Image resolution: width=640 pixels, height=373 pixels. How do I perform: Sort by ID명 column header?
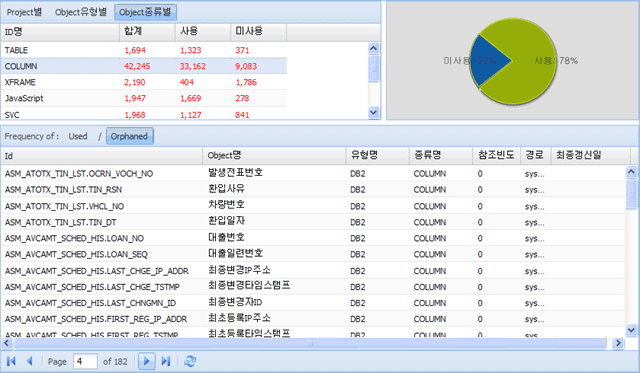click(x=60, y=31)
